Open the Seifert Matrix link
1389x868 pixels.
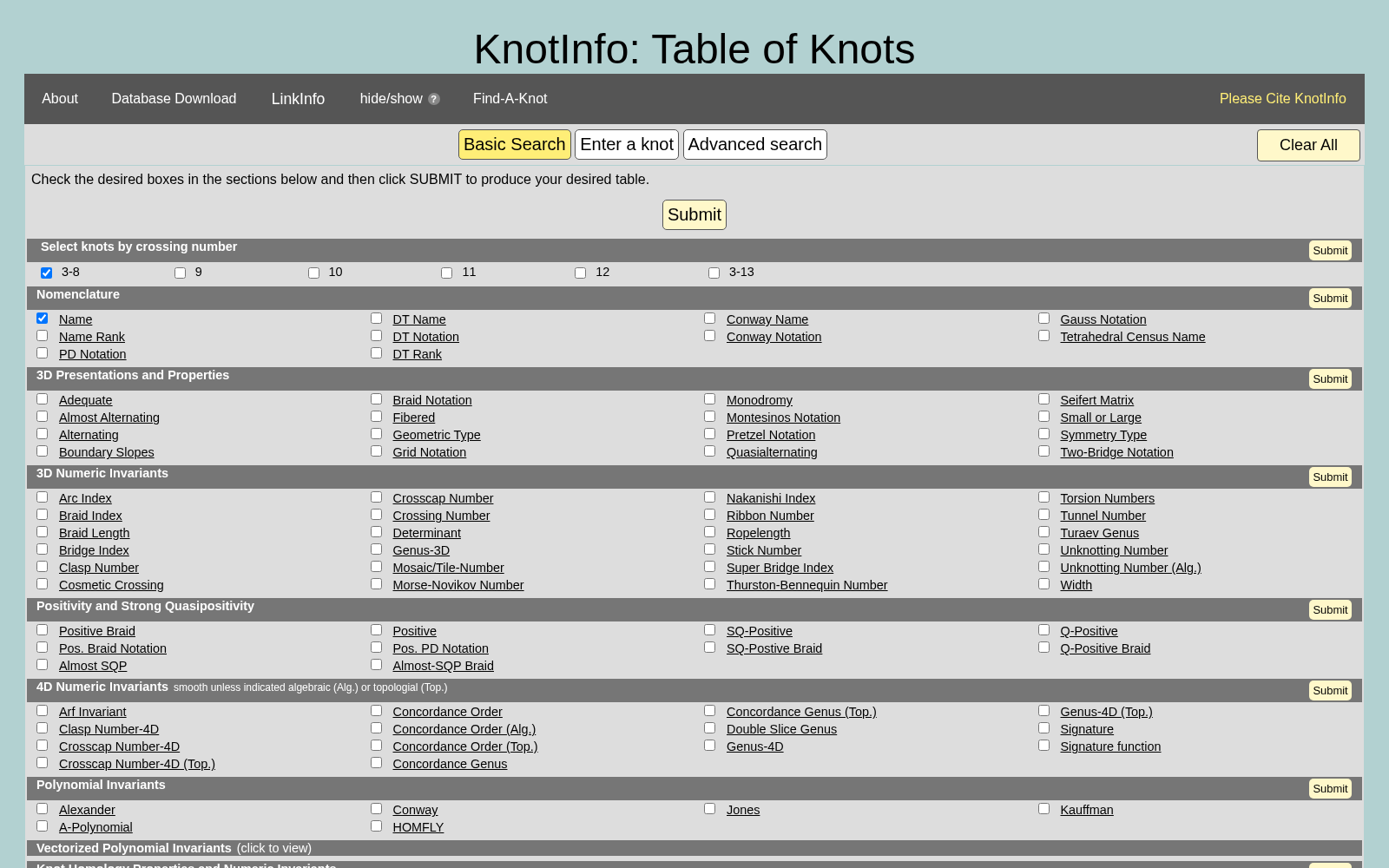pos(1096,400)
